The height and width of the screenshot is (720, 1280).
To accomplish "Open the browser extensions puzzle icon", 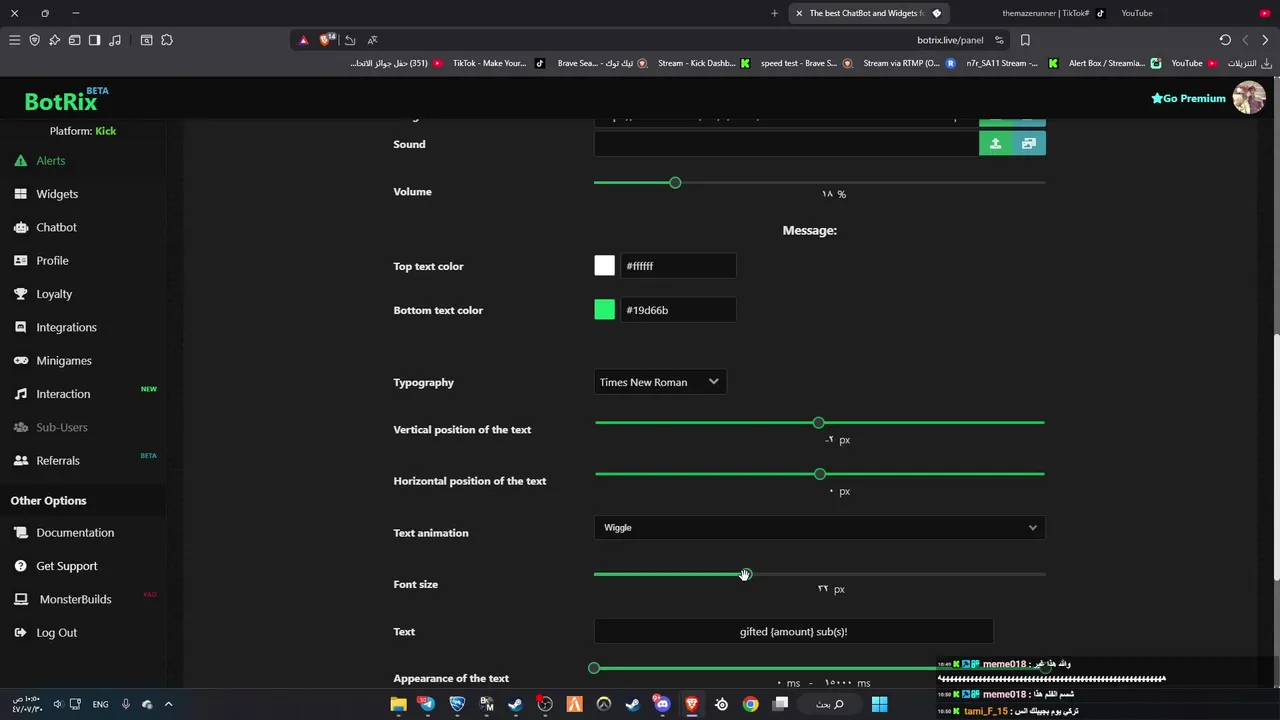I will 167,40.
